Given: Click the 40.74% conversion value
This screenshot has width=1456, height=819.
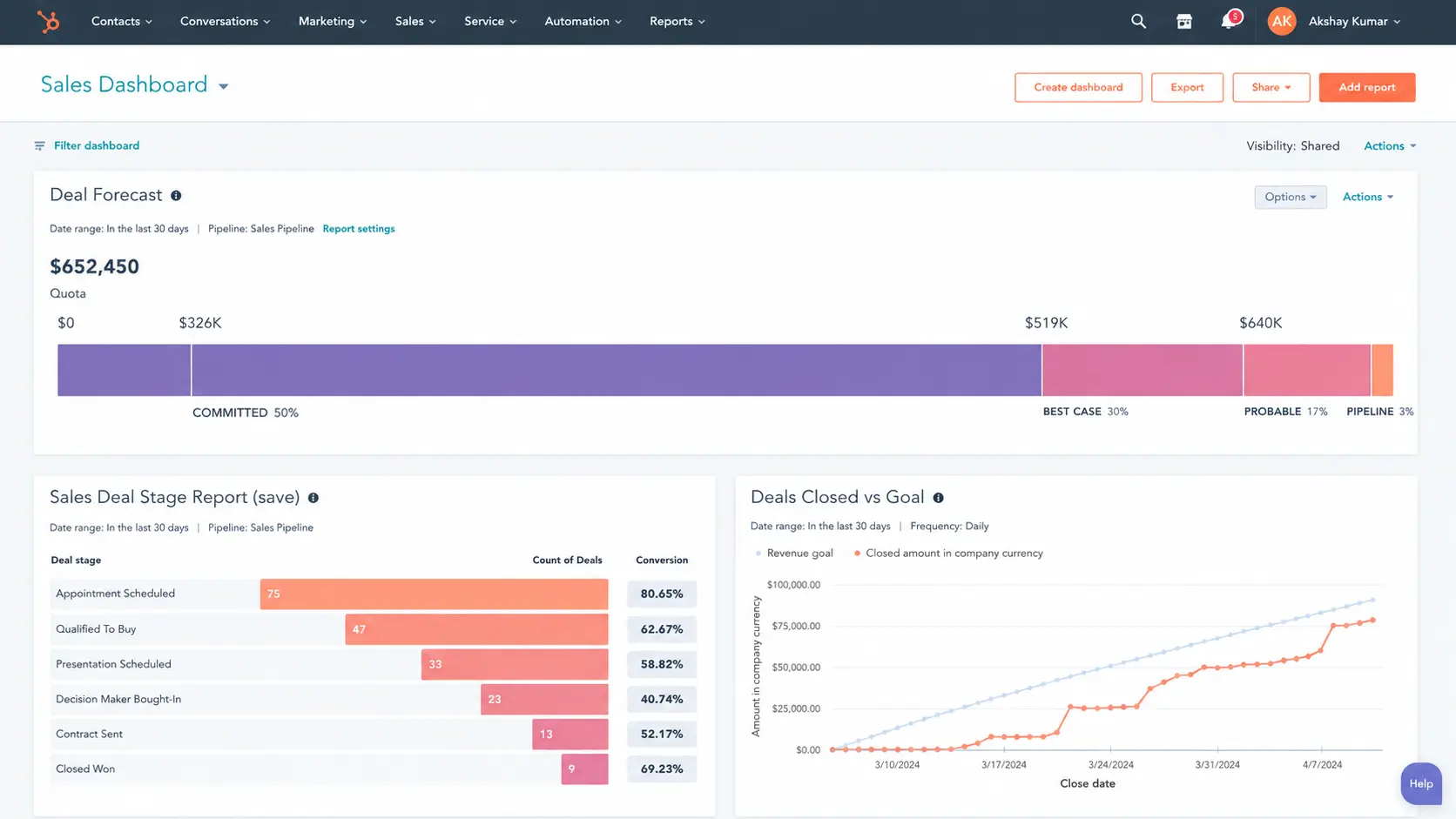Looking at the screenshot, I should 662,699.
